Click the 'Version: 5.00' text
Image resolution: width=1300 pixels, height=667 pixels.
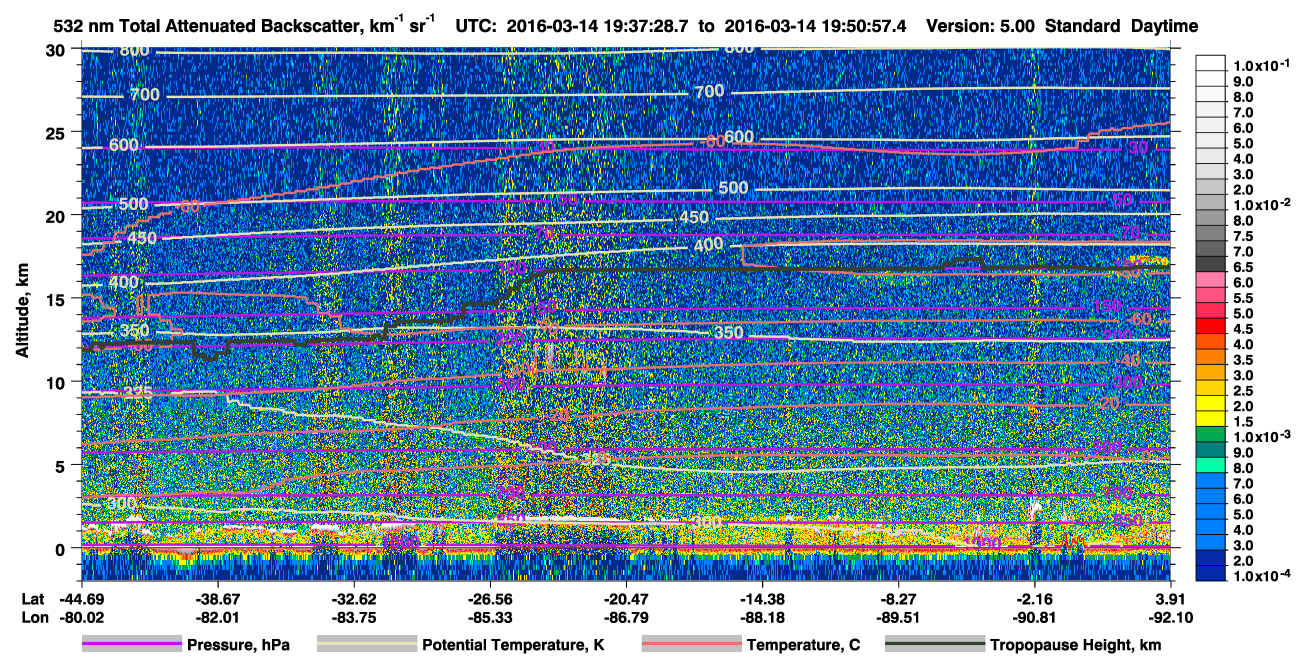(980, 26)
